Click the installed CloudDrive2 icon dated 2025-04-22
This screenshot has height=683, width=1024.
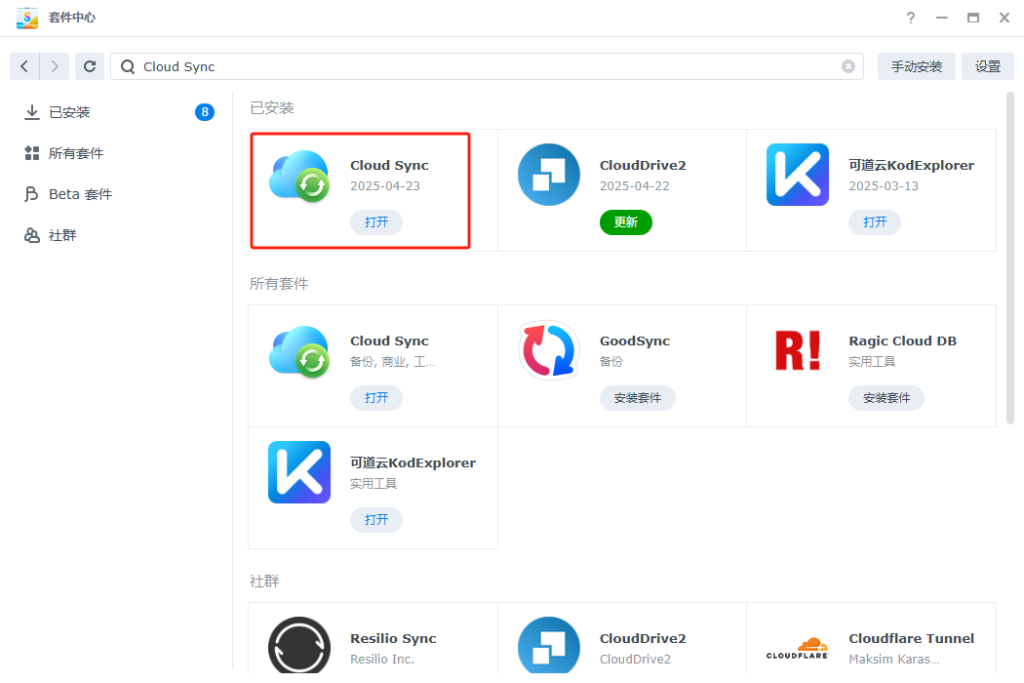click(549, 175)
